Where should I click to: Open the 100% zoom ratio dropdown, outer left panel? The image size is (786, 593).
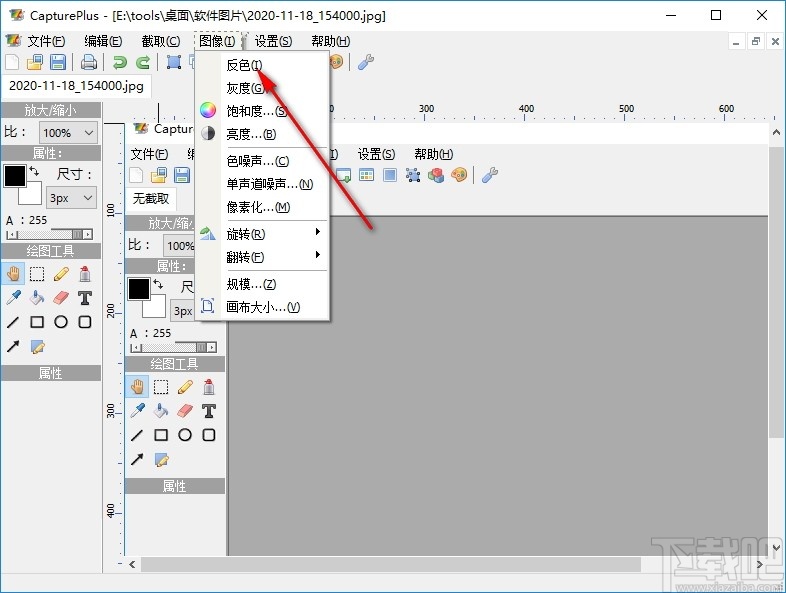[x=68, y=133]
